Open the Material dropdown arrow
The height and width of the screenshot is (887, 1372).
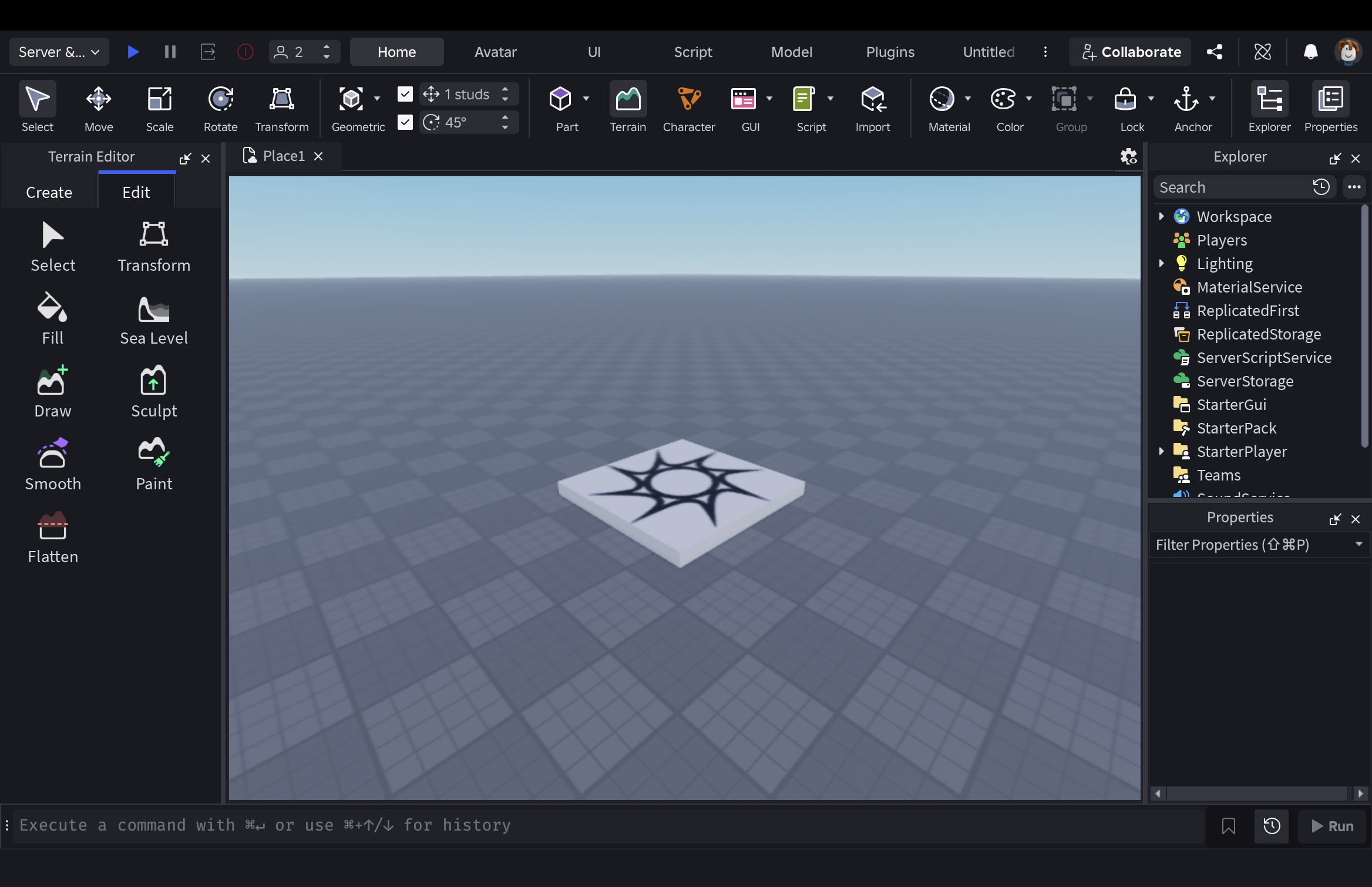(x=967, y=99)
